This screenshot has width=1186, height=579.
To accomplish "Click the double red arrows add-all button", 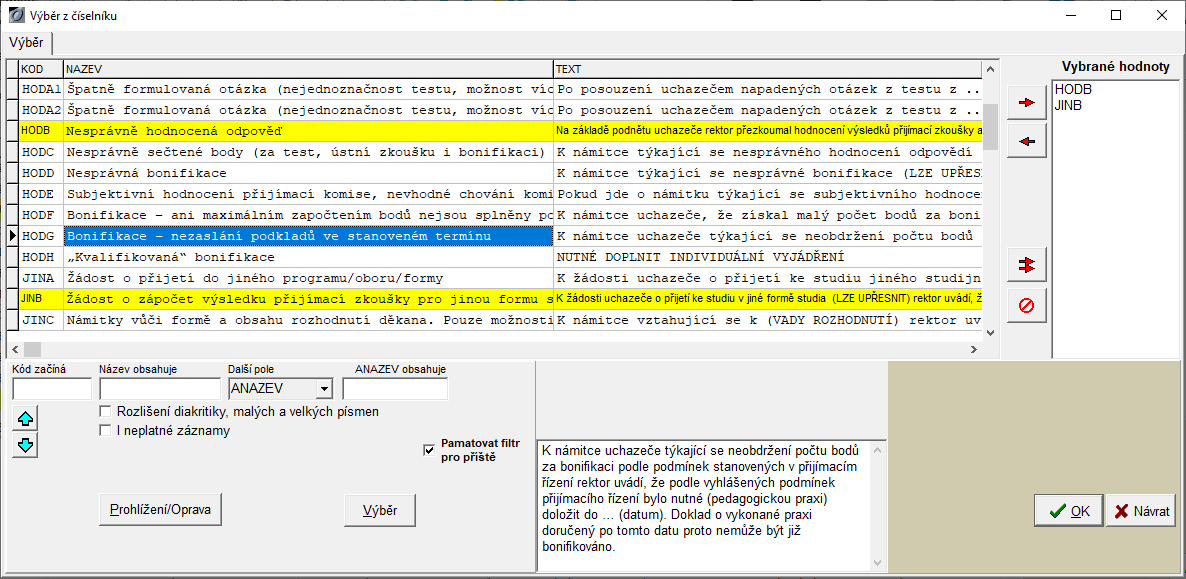I will [1026, 265].
